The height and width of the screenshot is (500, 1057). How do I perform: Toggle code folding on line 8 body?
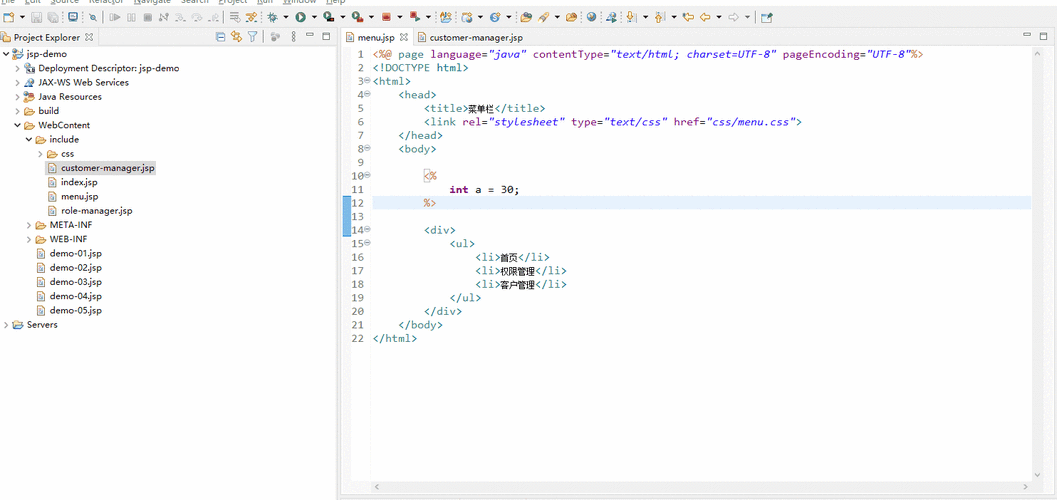point(367,148)
